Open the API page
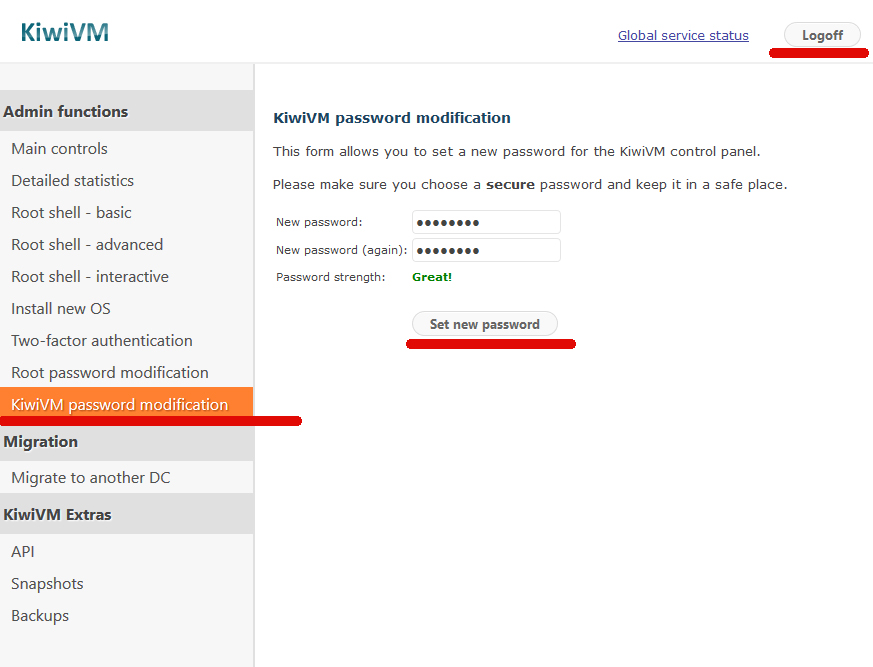The width and height of the screenshot is (873, 667). click(23, 552)
